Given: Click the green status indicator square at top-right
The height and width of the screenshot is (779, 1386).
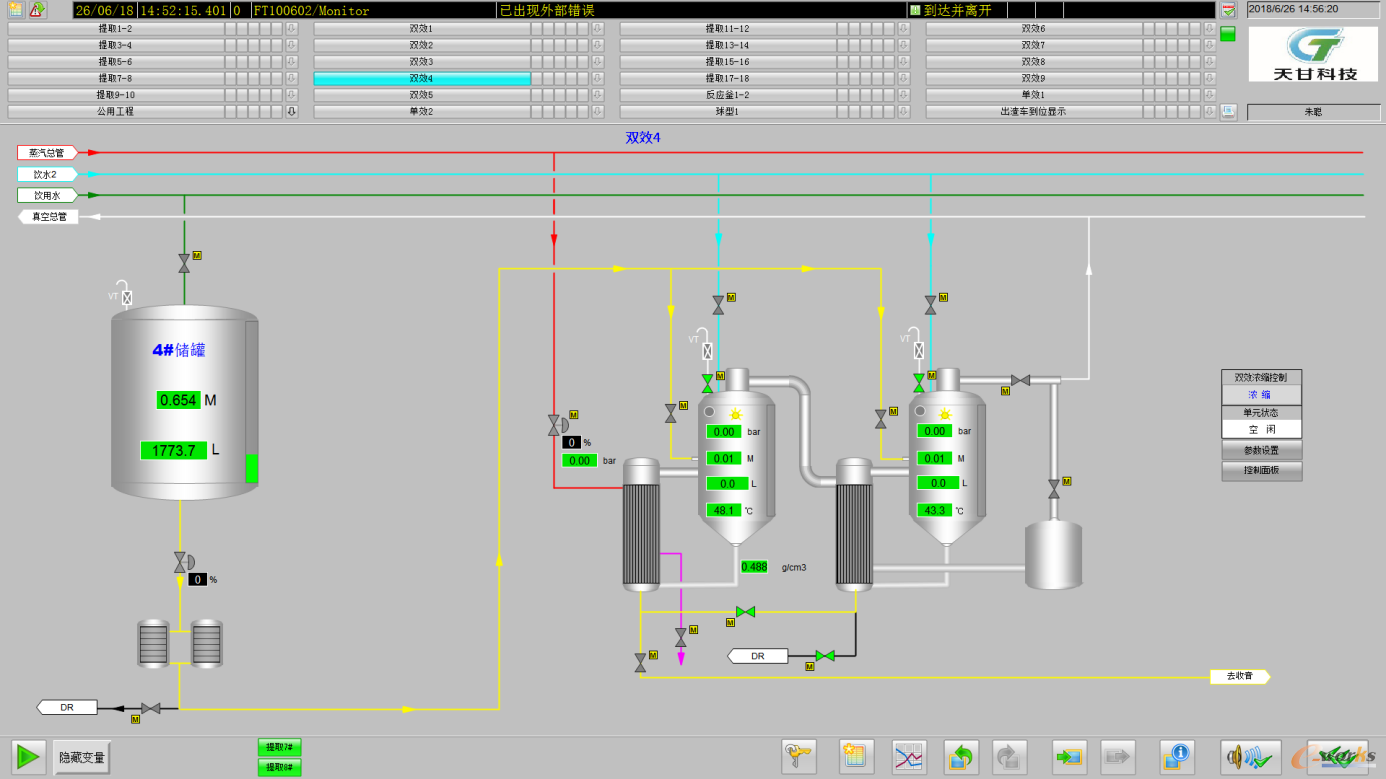Looking at the screenshot, I should [1228, 34].
